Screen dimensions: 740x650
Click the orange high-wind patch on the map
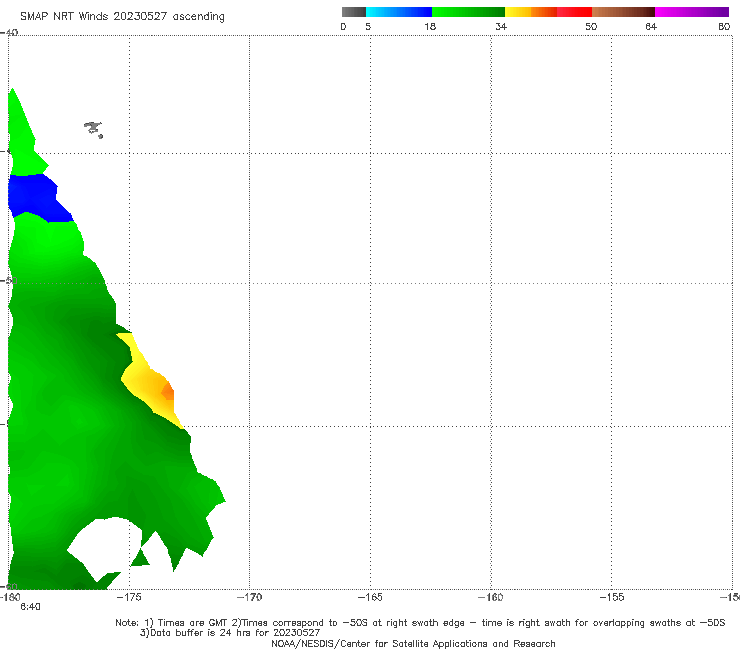coord(168,391)
